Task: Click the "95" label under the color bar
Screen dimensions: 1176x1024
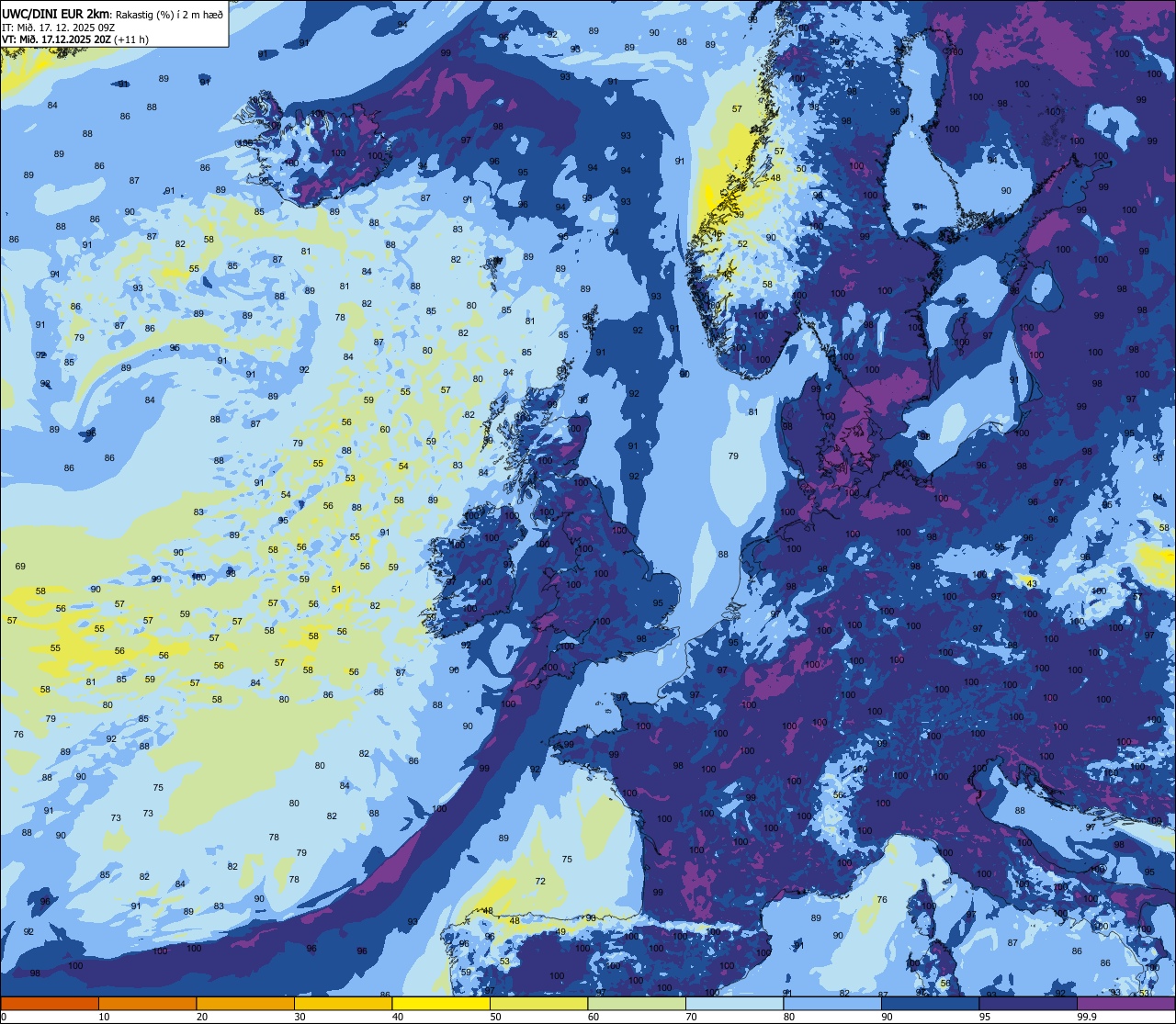Action: point(985,1017)
